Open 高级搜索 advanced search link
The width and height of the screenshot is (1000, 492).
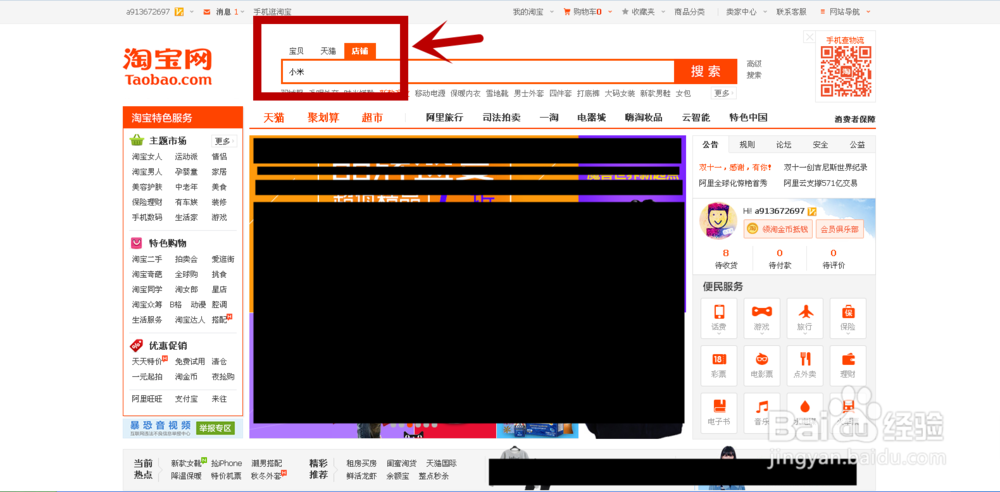[754, 69]
